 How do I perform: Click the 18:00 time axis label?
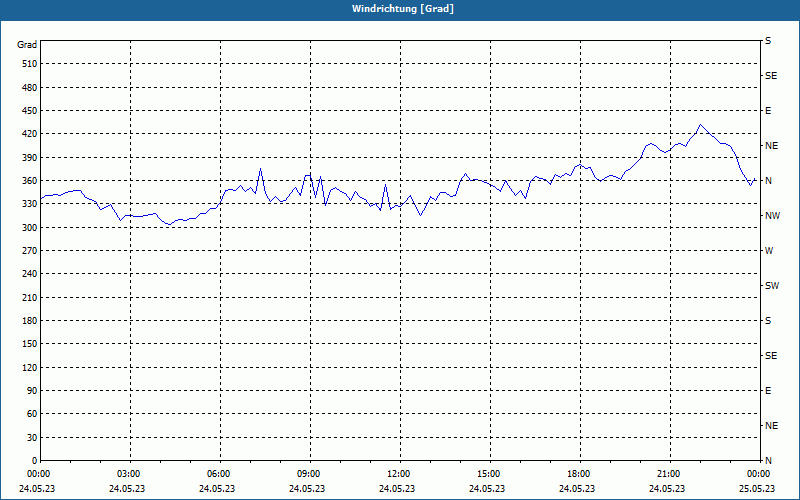coord(579,474)
